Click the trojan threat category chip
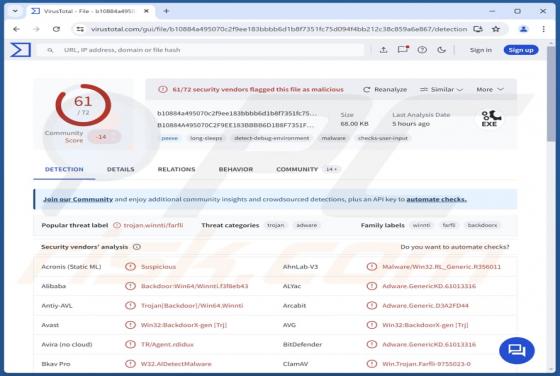 coord(276,225)
